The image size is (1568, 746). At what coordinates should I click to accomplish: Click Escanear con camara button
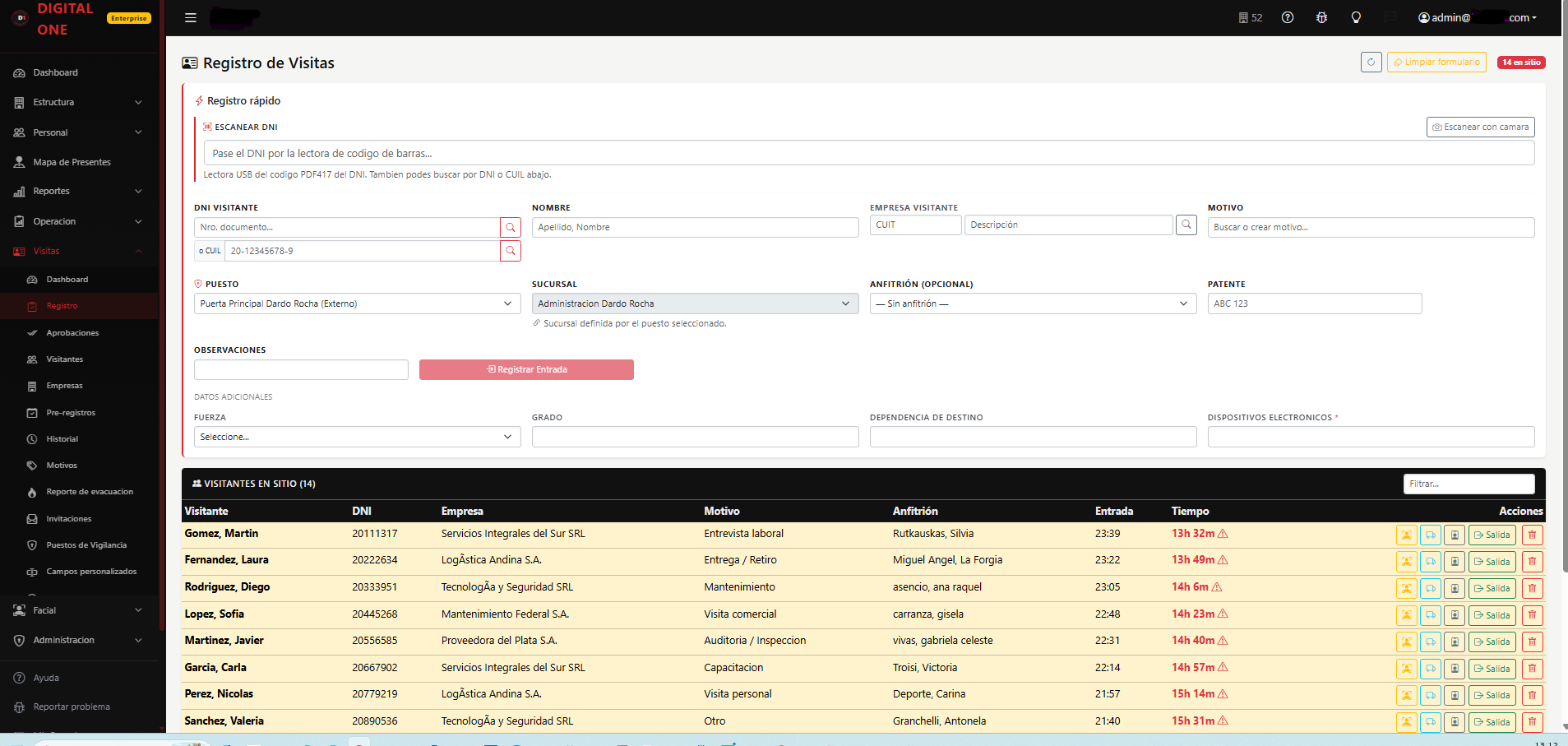coord(1480,127)
